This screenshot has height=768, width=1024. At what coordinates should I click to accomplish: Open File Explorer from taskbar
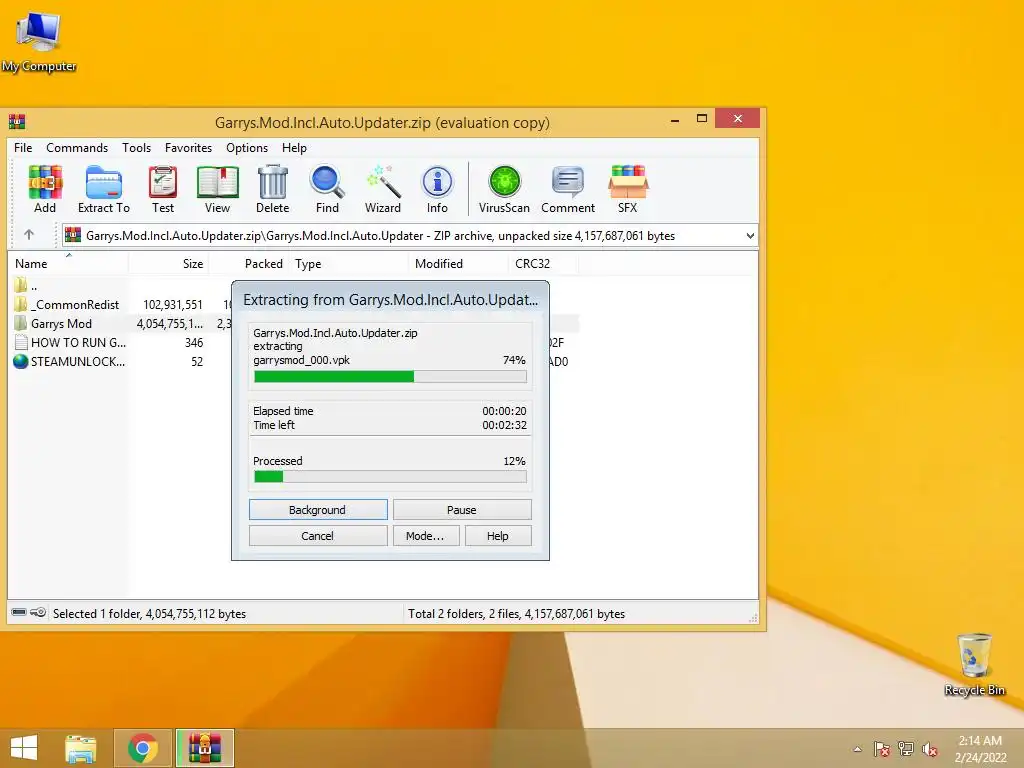click(x=81, y=748)
